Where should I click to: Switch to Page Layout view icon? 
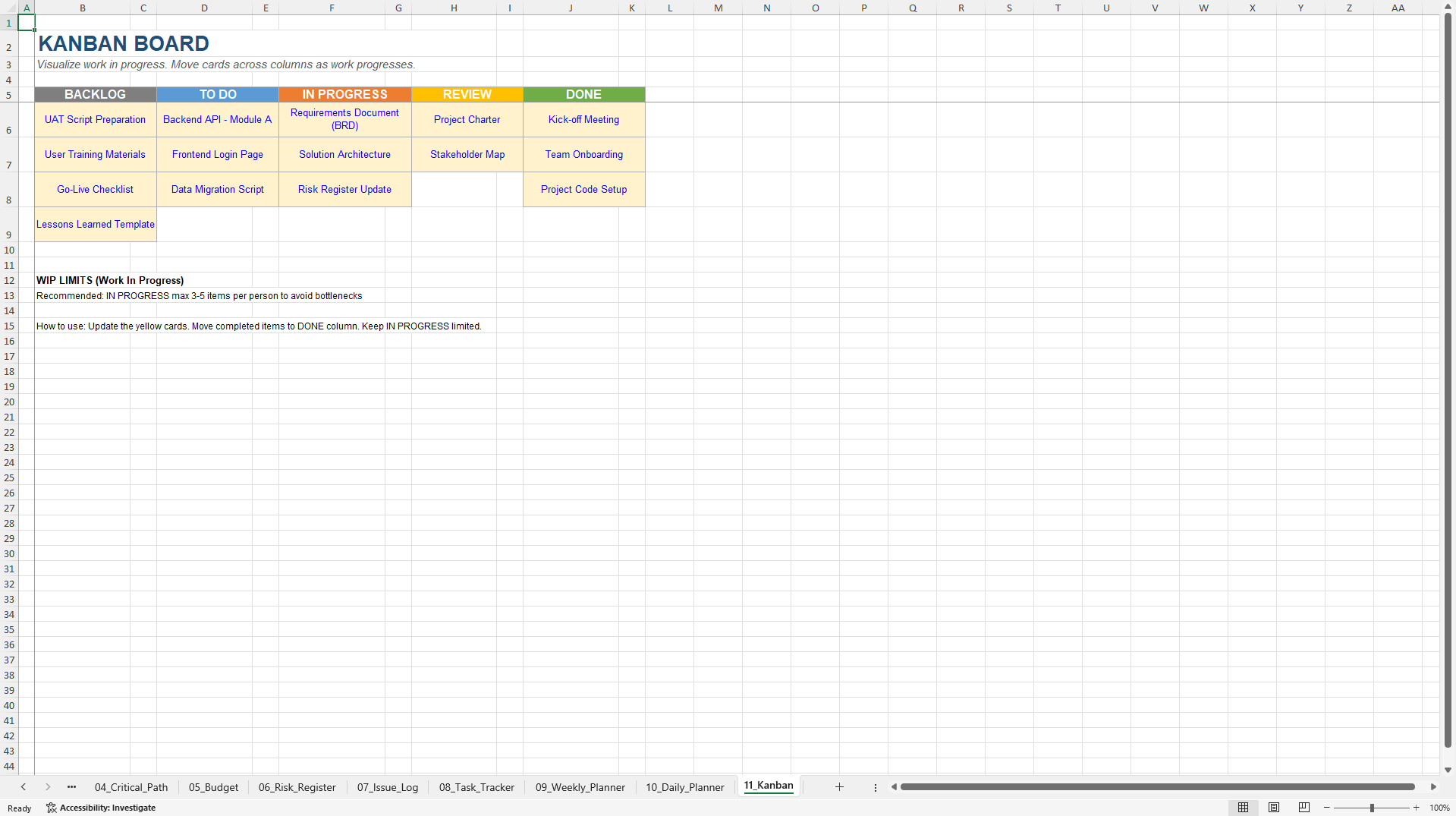pyautogui.click(x=1274, y=808)
